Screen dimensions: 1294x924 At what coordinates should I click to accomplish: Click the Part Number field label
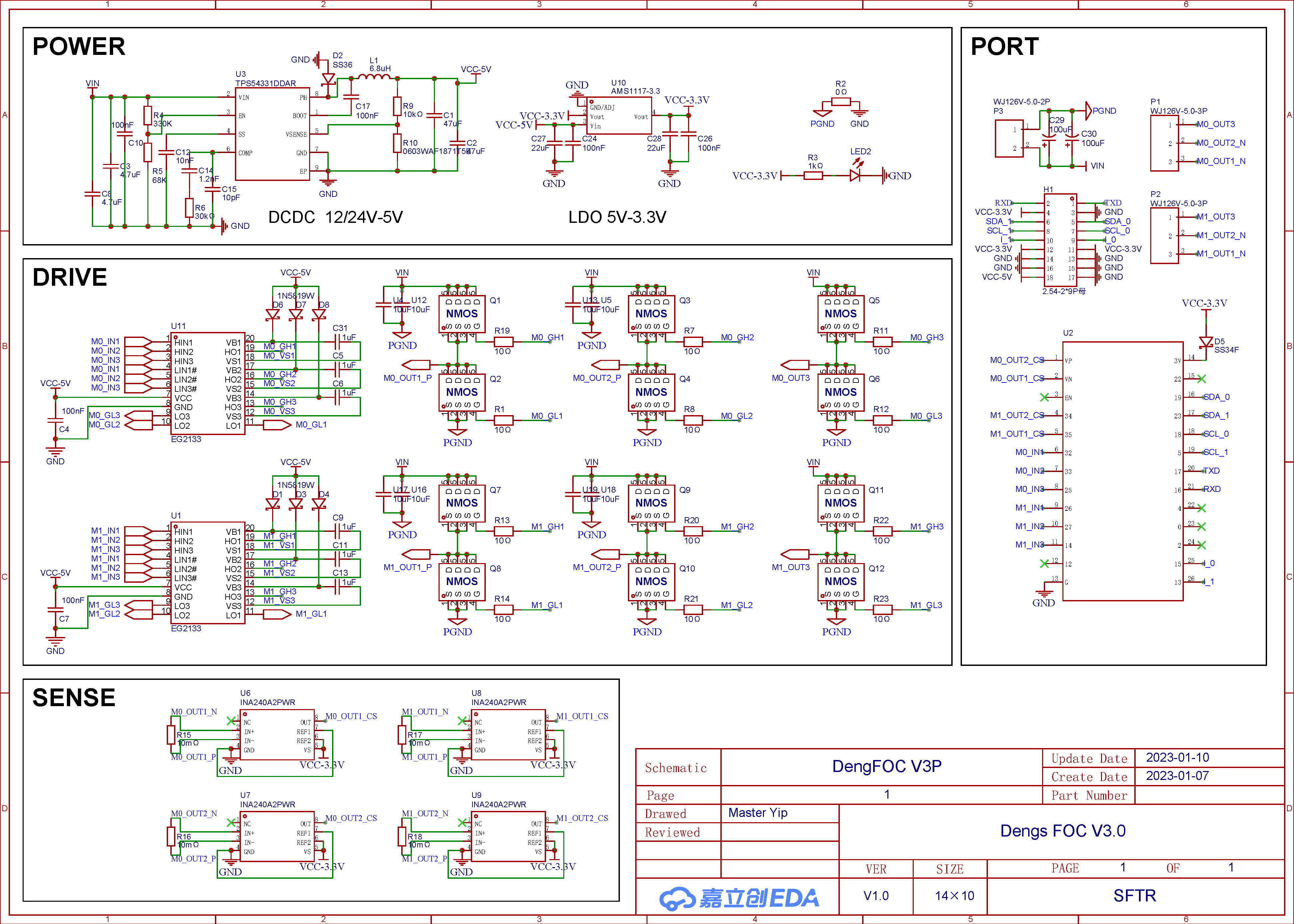[x=1089, y=795]
